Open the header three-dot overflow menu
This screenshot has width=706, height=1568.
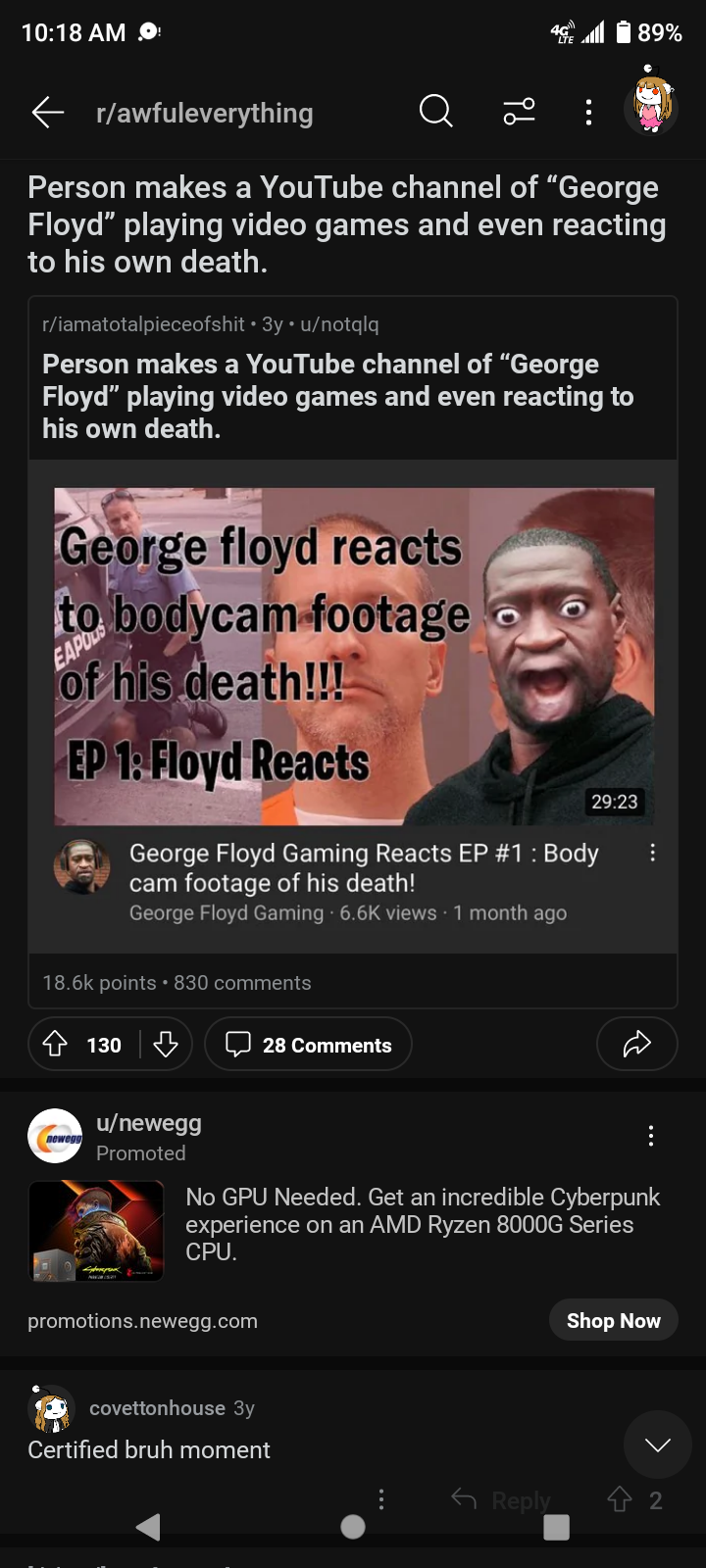588,112
